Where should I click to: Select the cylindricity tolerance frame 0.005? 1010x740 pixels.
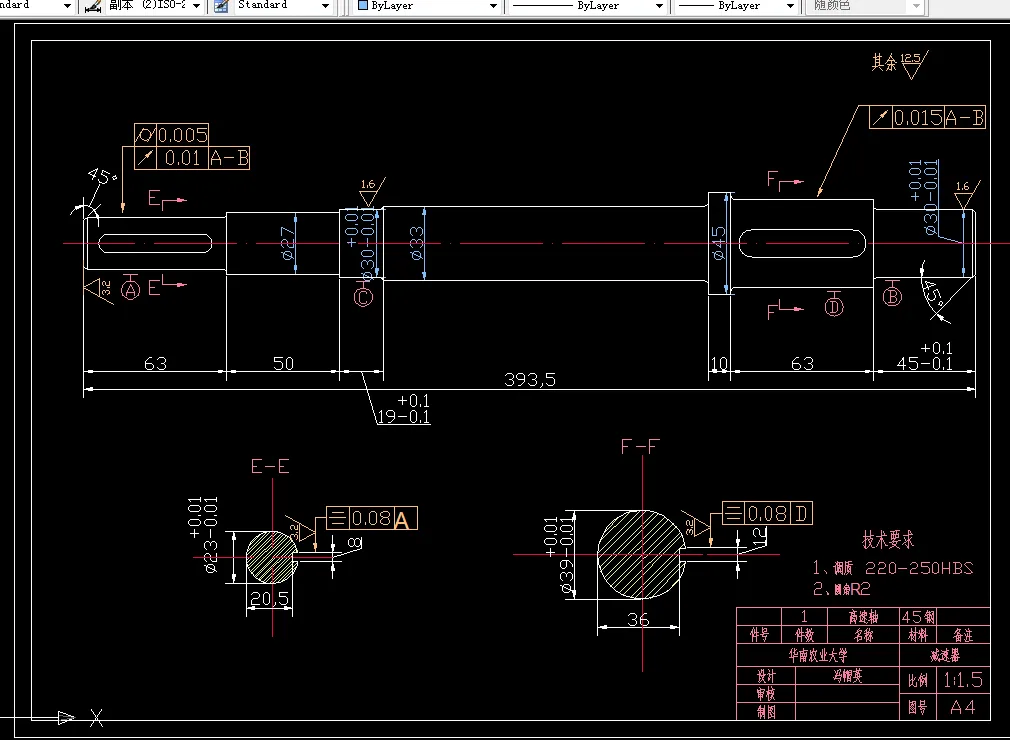tap(171, 135)
